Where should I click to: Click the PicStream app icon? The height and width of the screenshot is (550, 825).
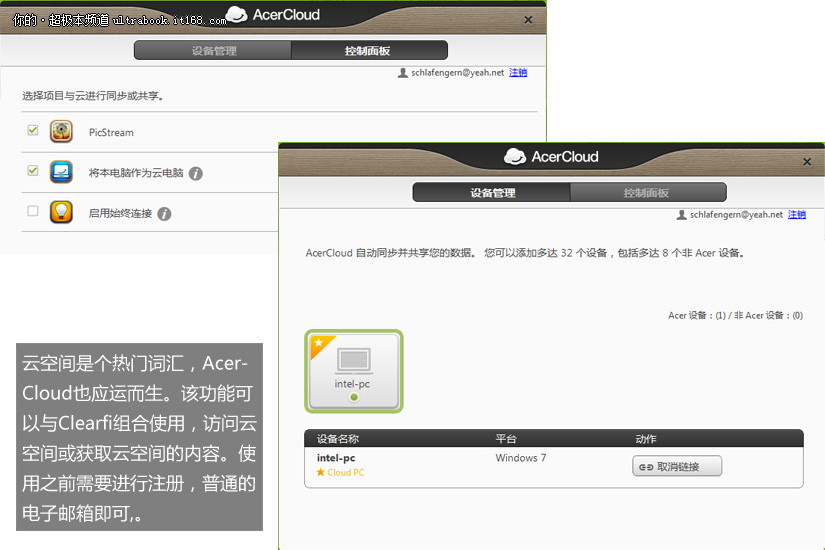pyautogui.click(x=62, y=132)
